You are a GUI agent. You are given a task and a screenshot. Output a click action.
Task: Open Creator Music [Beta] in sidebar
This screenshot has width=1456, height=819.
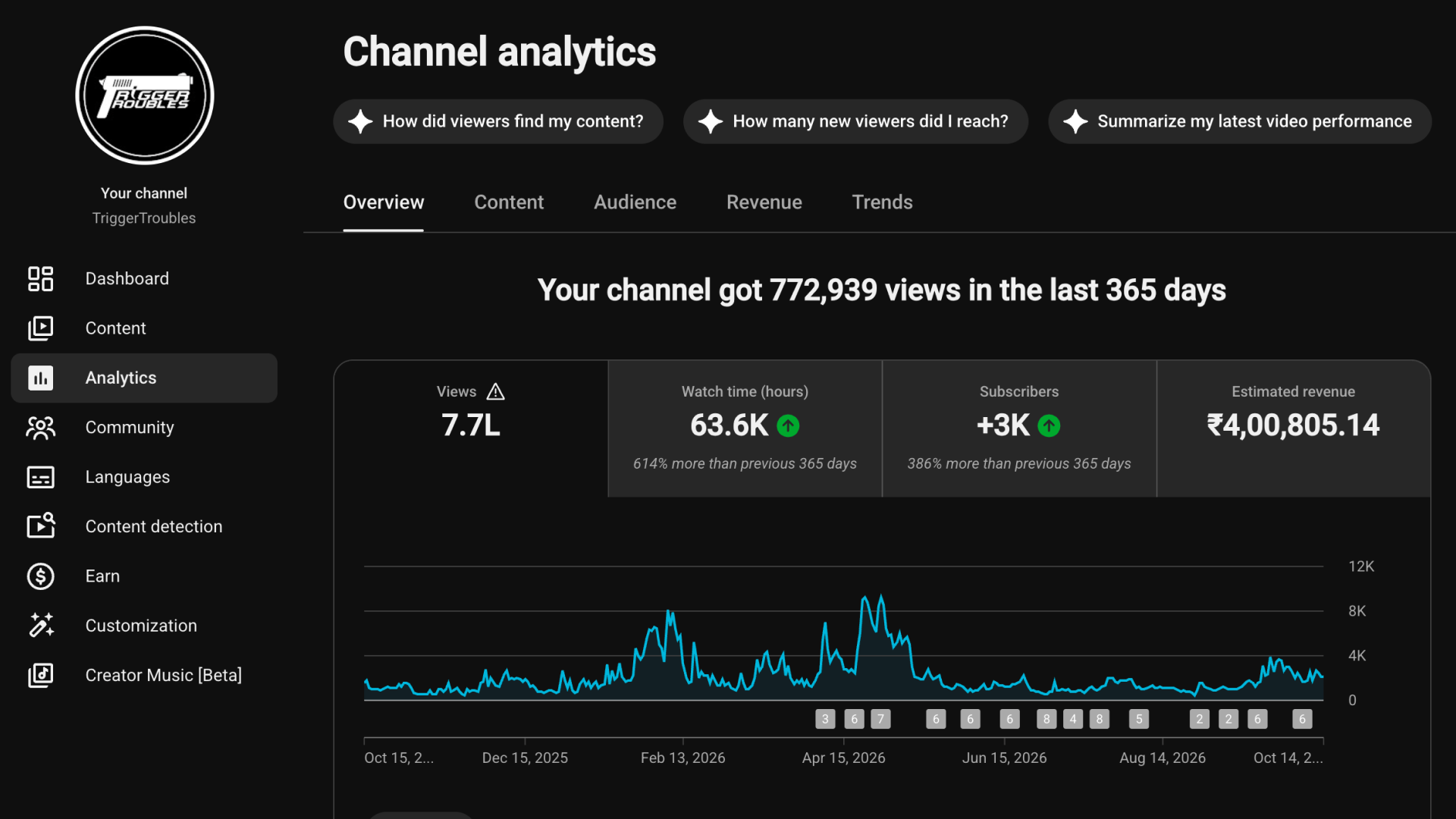tap(144, 675)
